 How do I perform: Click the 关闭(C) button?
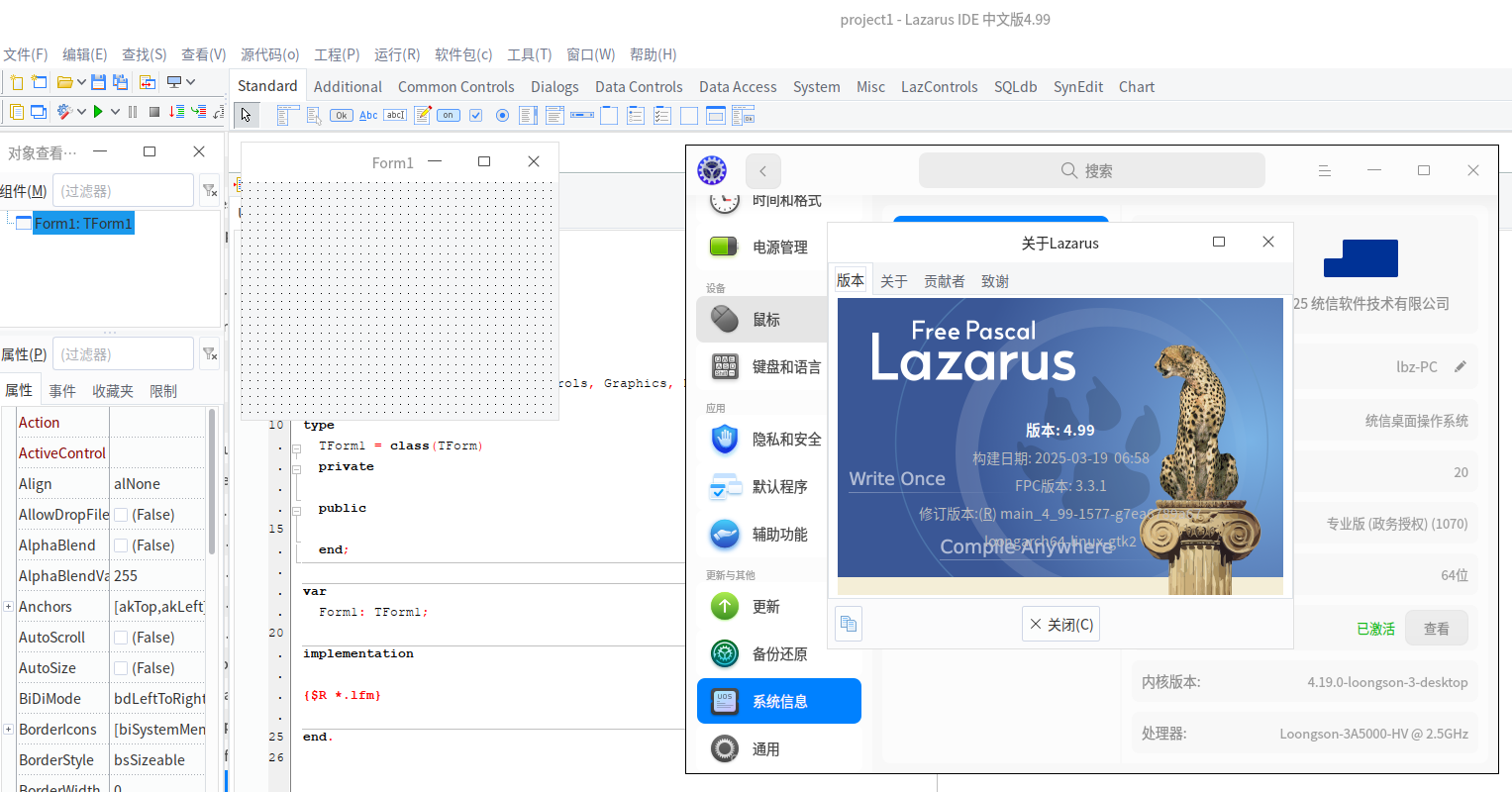[1061, 624]
